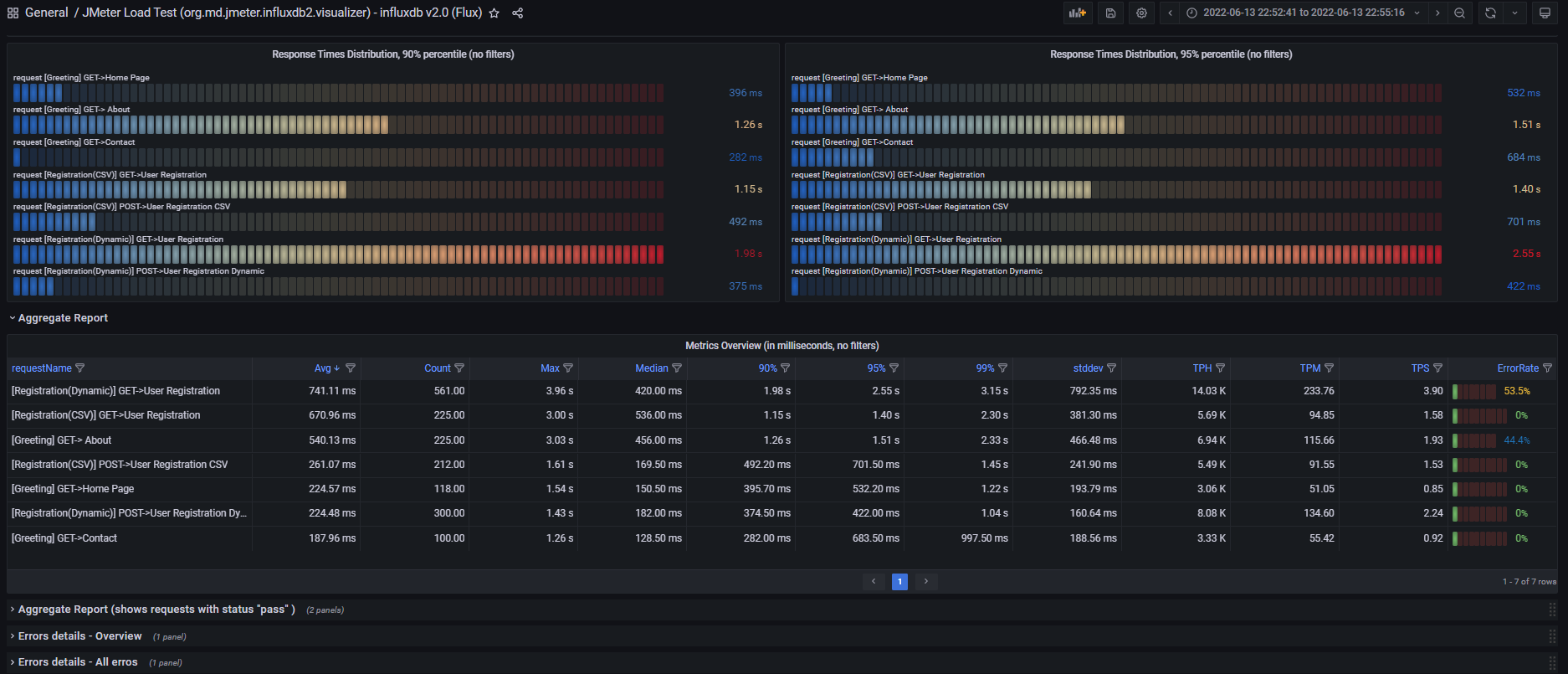Toggle filter on the Count column
Image resolution: width=1568 pixels, height=674 pixels.
[x=459, y=368]
